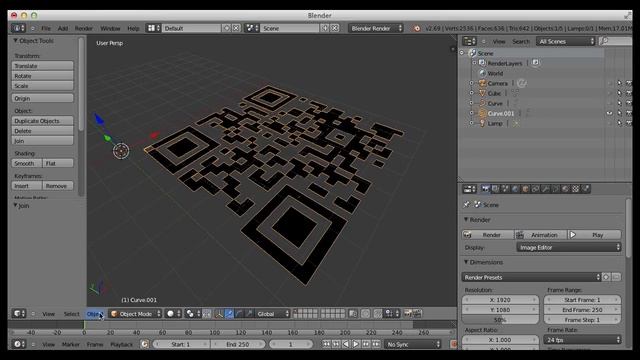The width and height of the screenshot is (640, 360).
Task: Toggle selectability arrow for Lamp
Action: coord(619,123)
